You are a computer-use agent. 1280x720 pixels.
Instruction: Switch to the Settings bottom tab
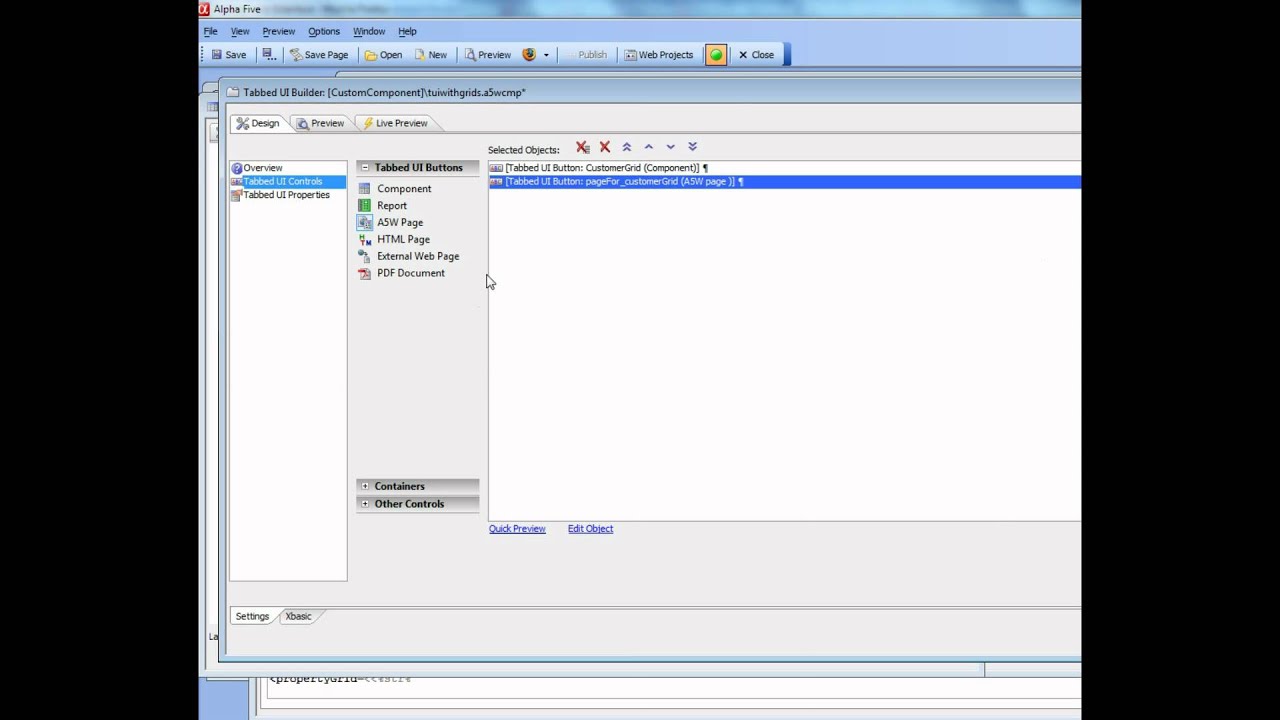click(252, 617)
